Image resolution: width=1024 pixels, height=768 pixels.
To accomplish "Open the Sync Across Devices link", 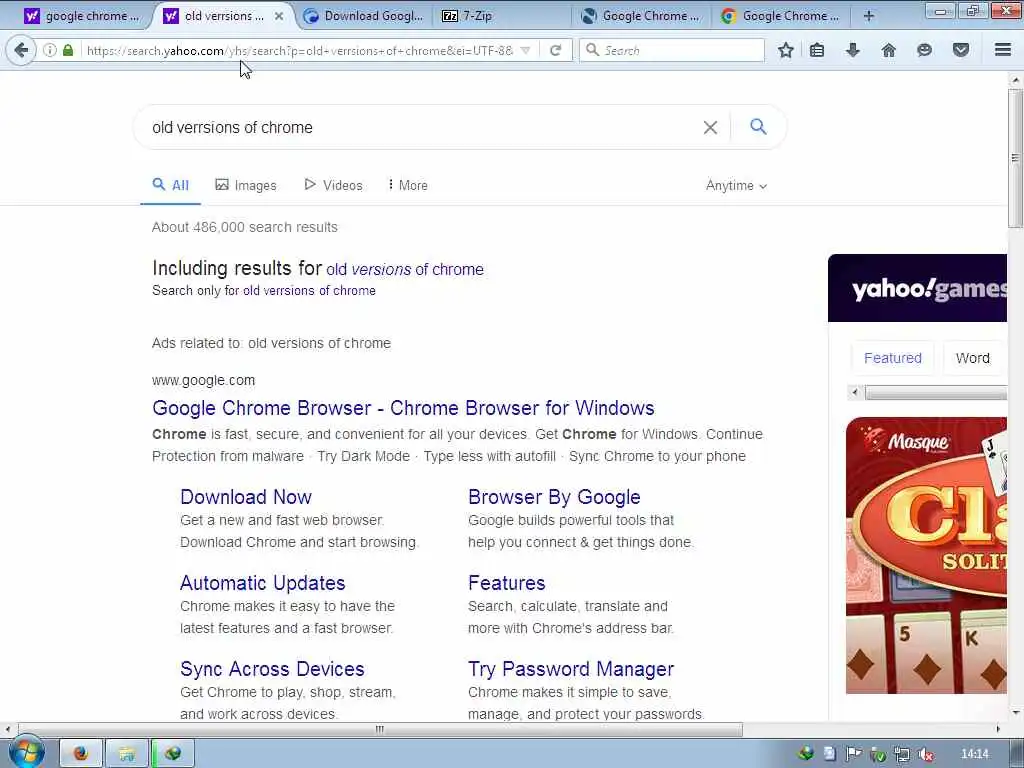I will click(272, 669).
